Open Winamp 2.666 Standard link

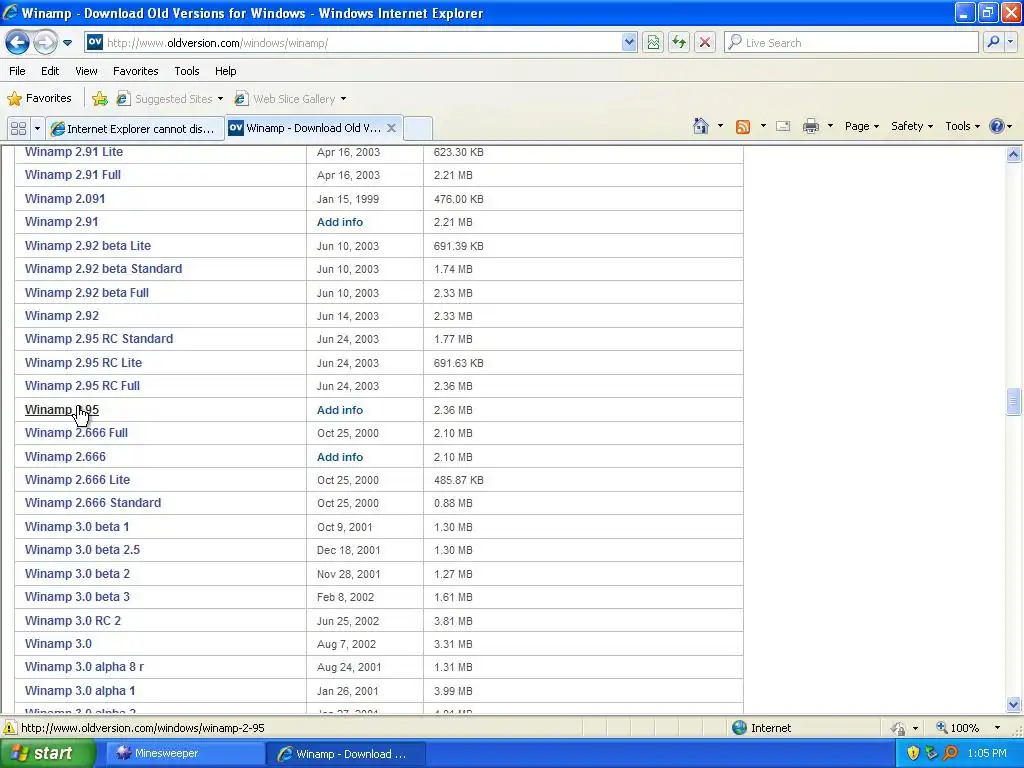coord(93,502)
